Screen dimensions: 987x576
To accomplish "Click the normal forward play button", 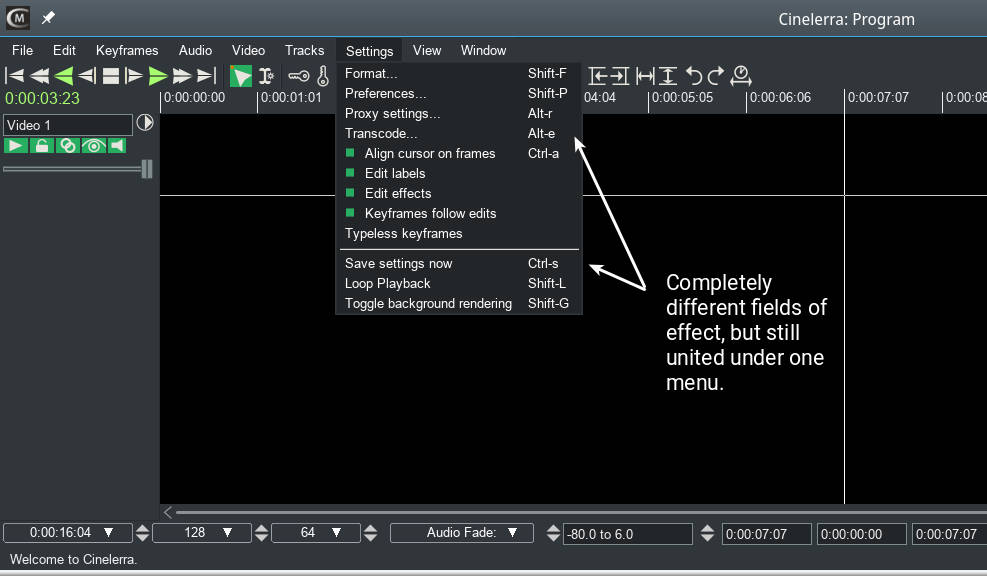I will 157,76.
